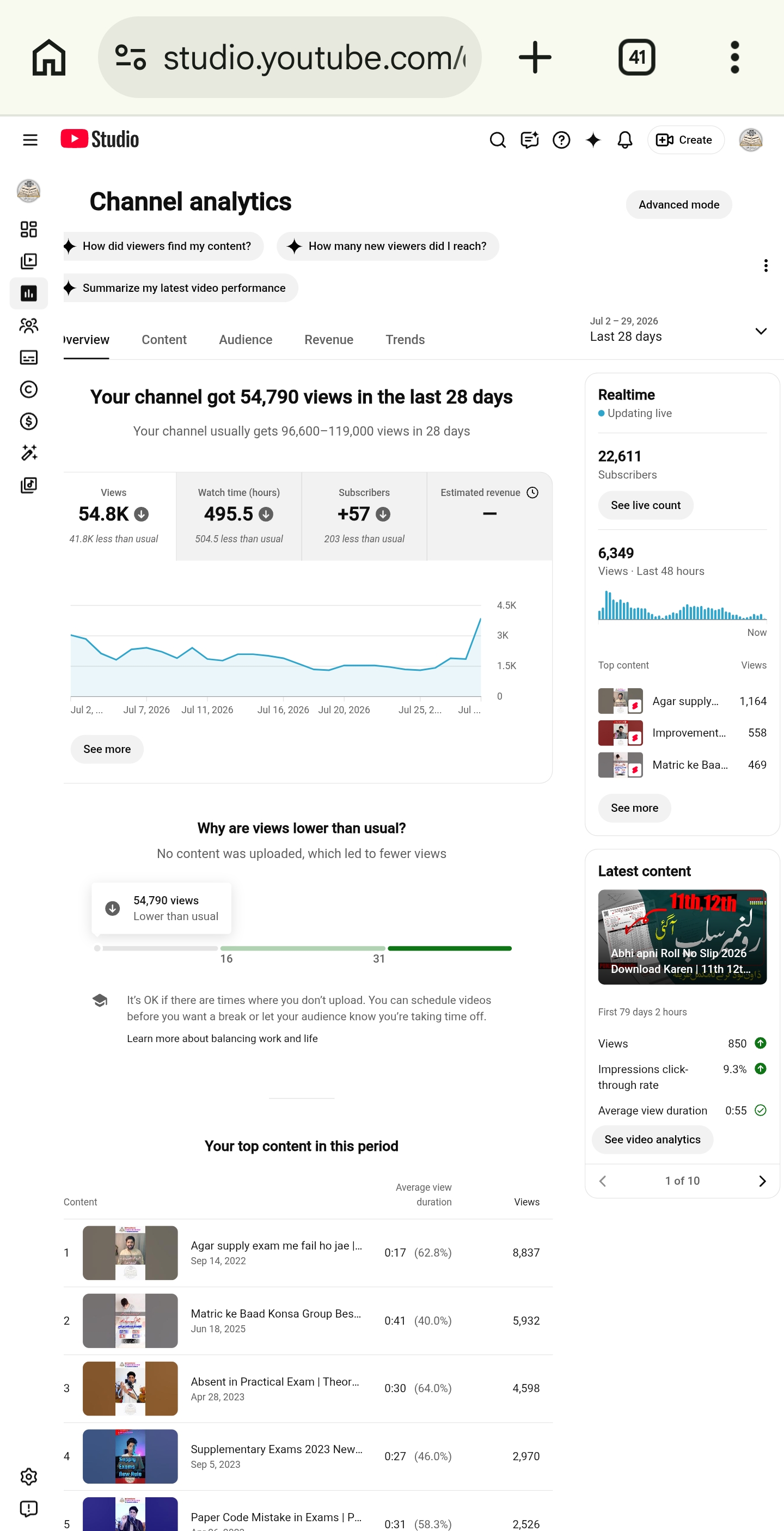Screen dimensions: 784x1531
Task: Click See live count button
Action: (x=646, y=505)
